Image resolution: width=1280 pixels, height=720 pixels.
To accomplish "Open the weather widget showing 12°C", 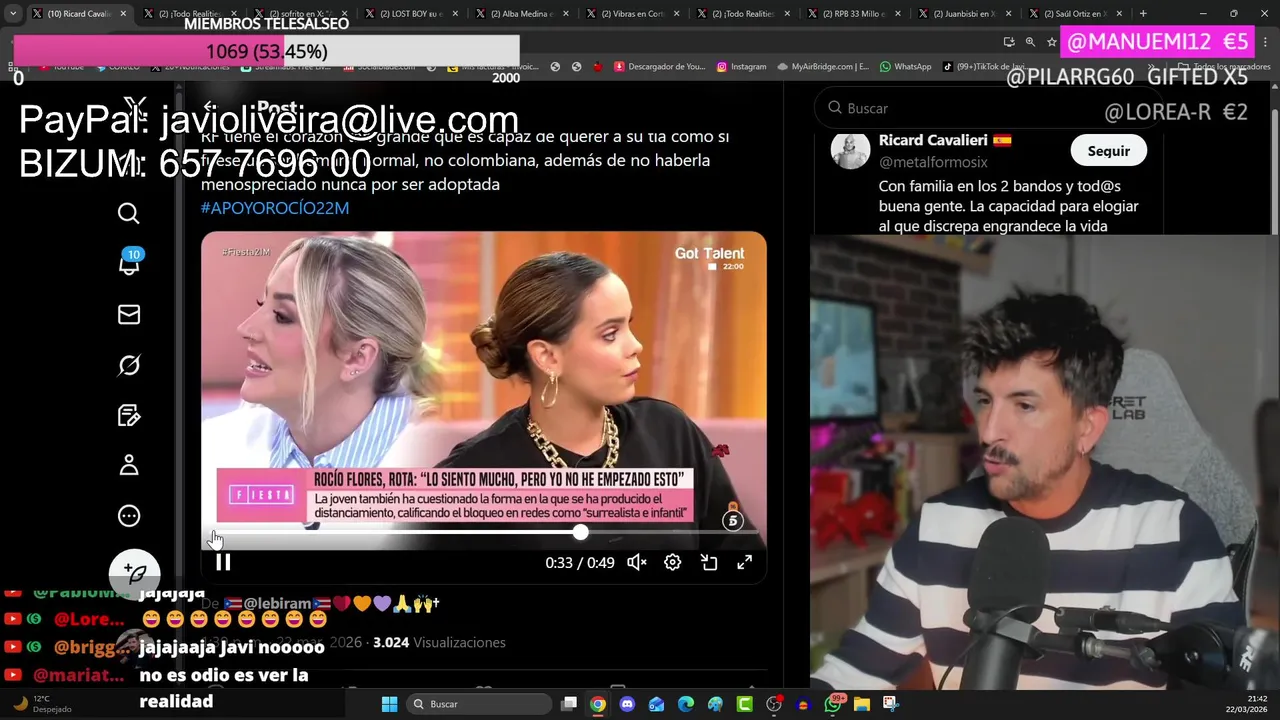I will pos(40,704).
